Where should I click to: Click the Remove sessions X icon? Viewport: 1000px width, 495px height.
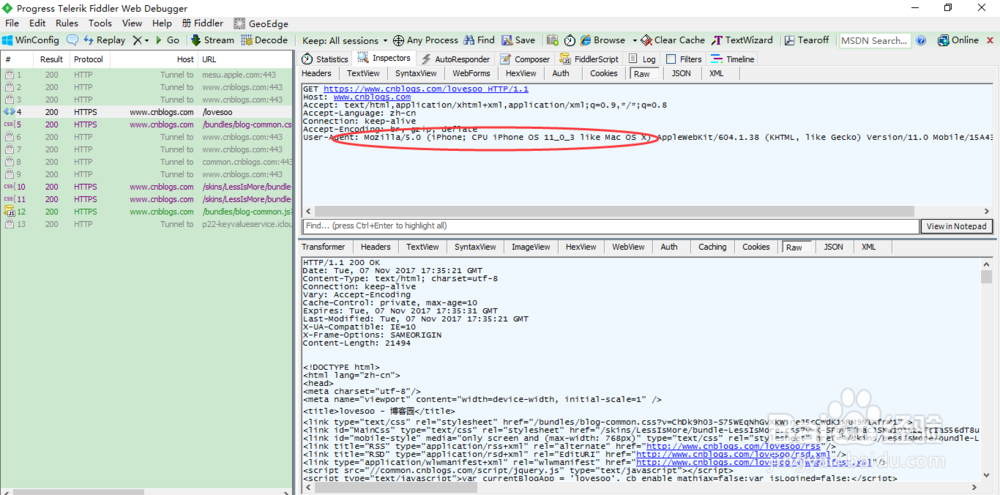coord(137,40)
